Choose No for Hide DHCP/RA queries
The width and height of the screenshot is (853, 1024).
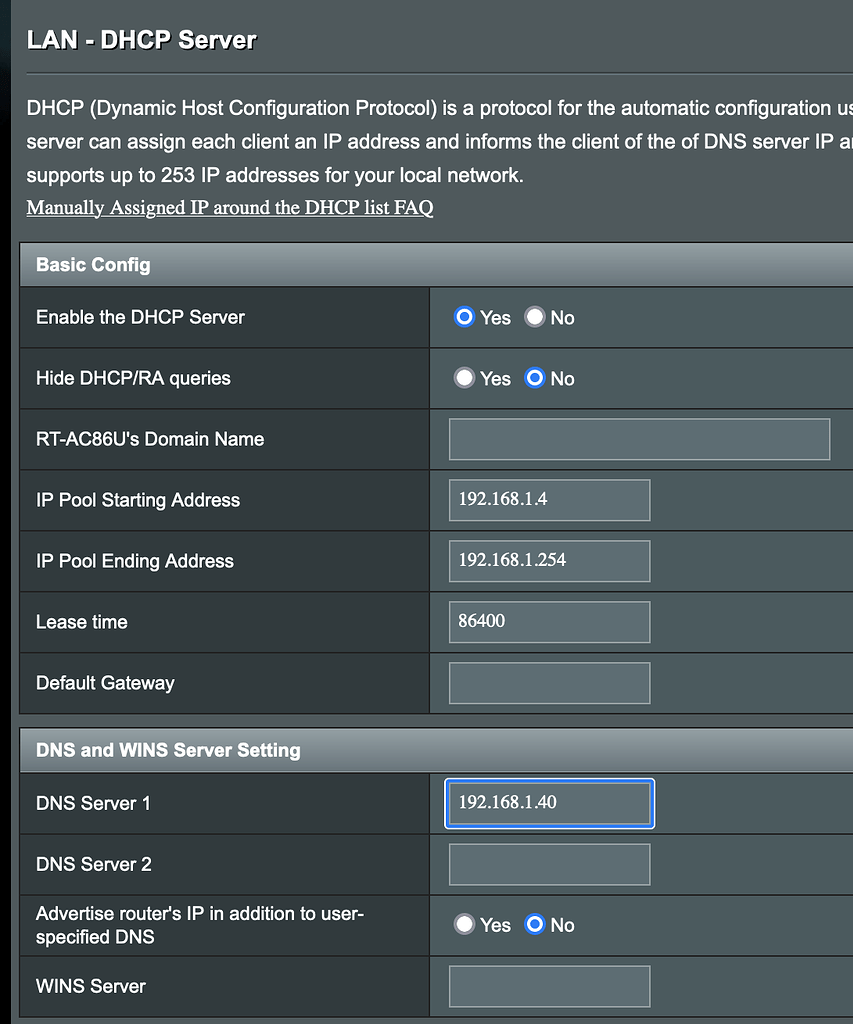point(535,378)
